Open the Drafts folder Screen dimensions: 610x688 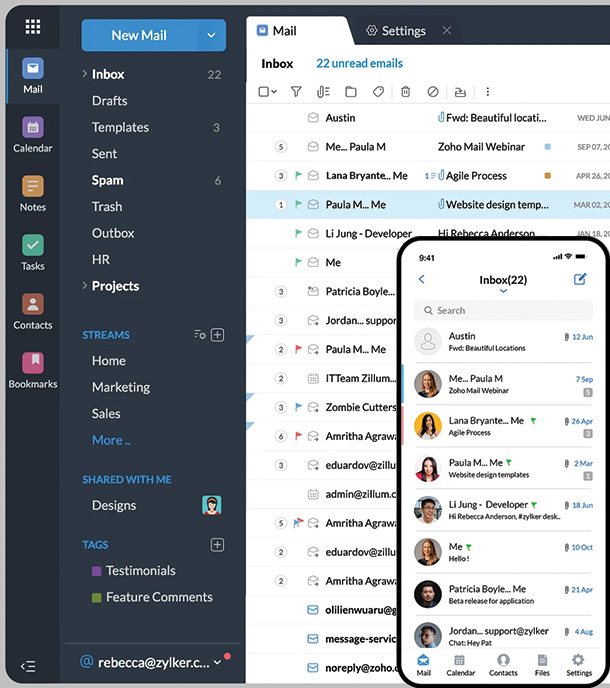[x=110, y=101]
